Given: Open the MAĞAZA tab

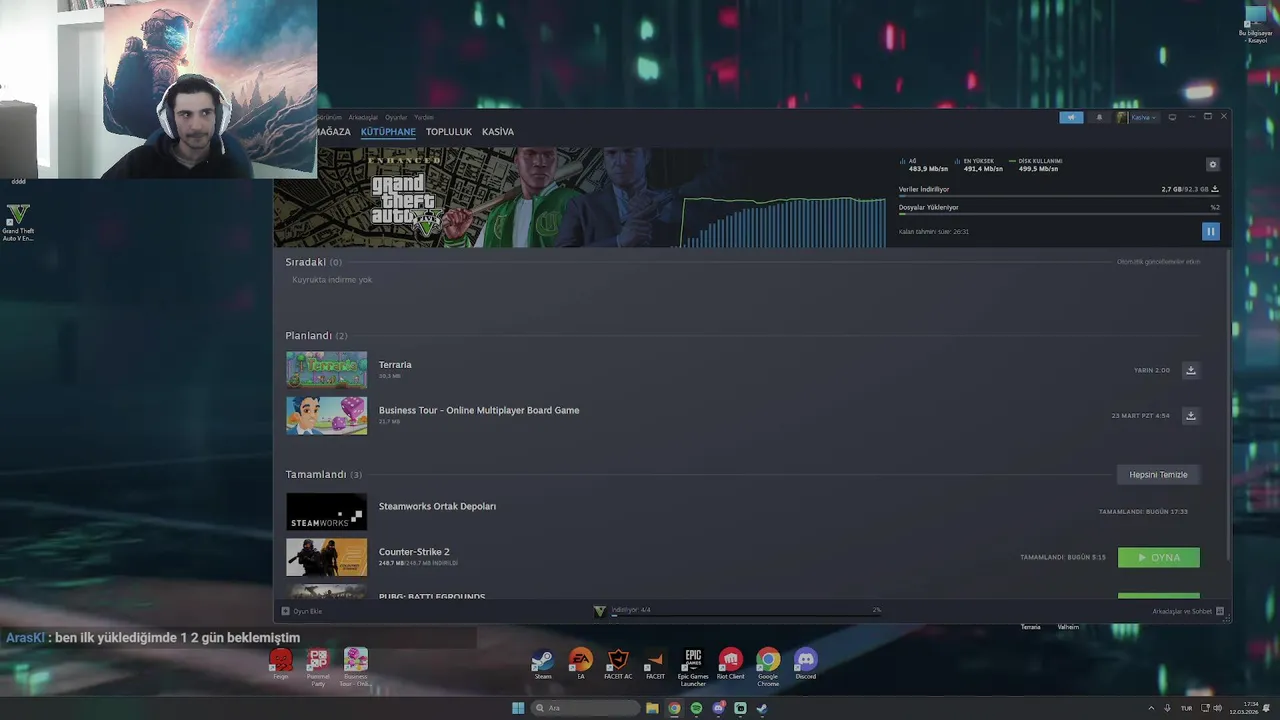Looking at the screenshot, I should point(334,132).
